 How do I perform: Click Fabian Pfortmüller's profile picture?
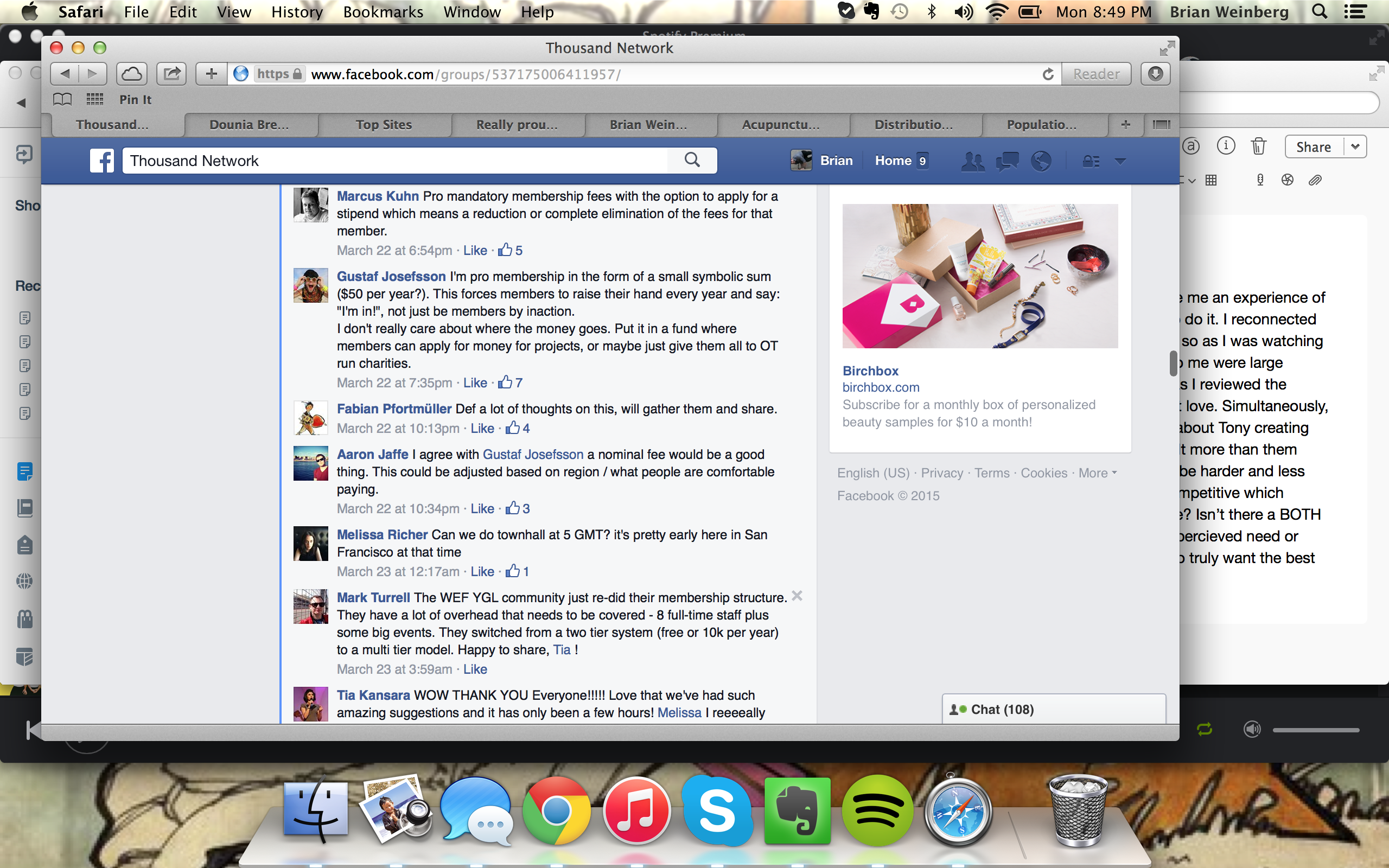tap(310, 417)
